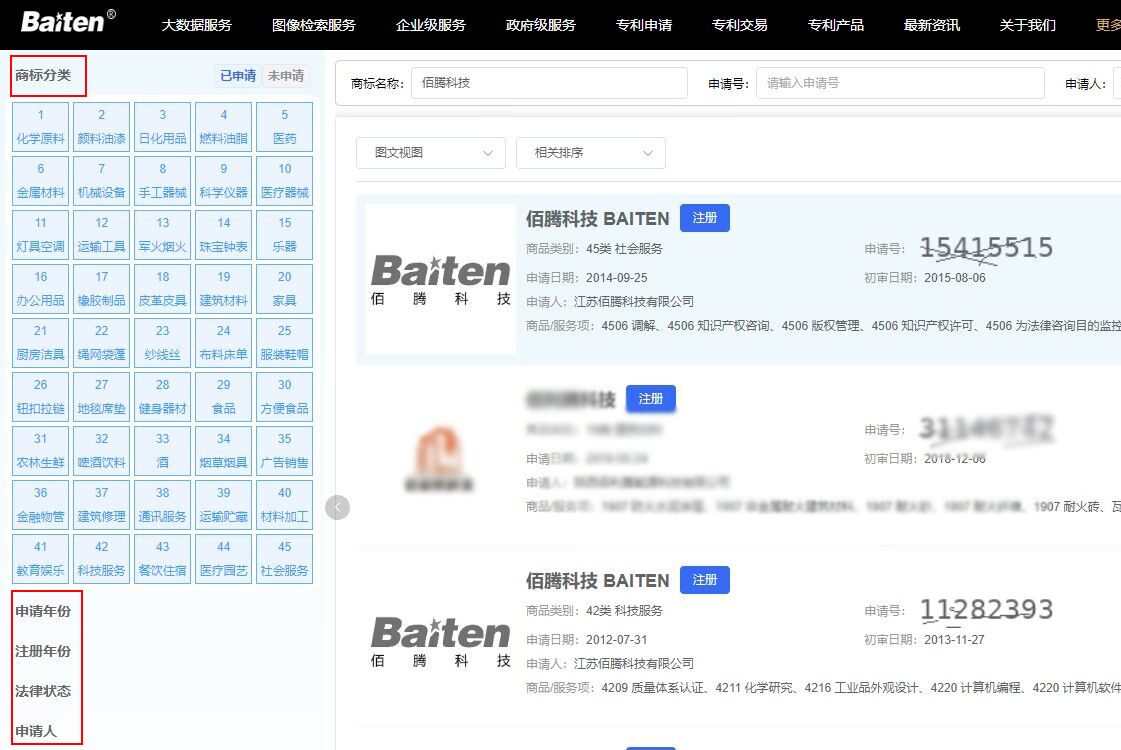Expand the 注册年份 filter
Screen dimensions: 1121x750
[44, 651]
